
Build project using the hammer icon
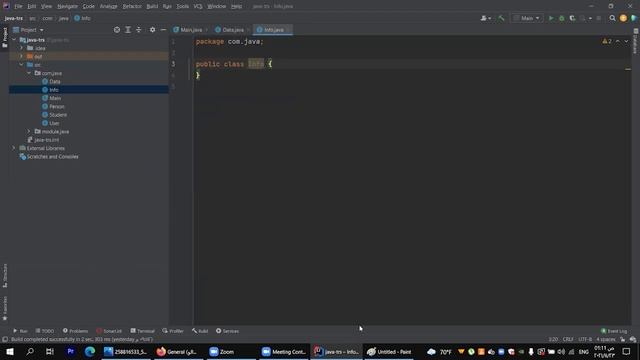501,18
